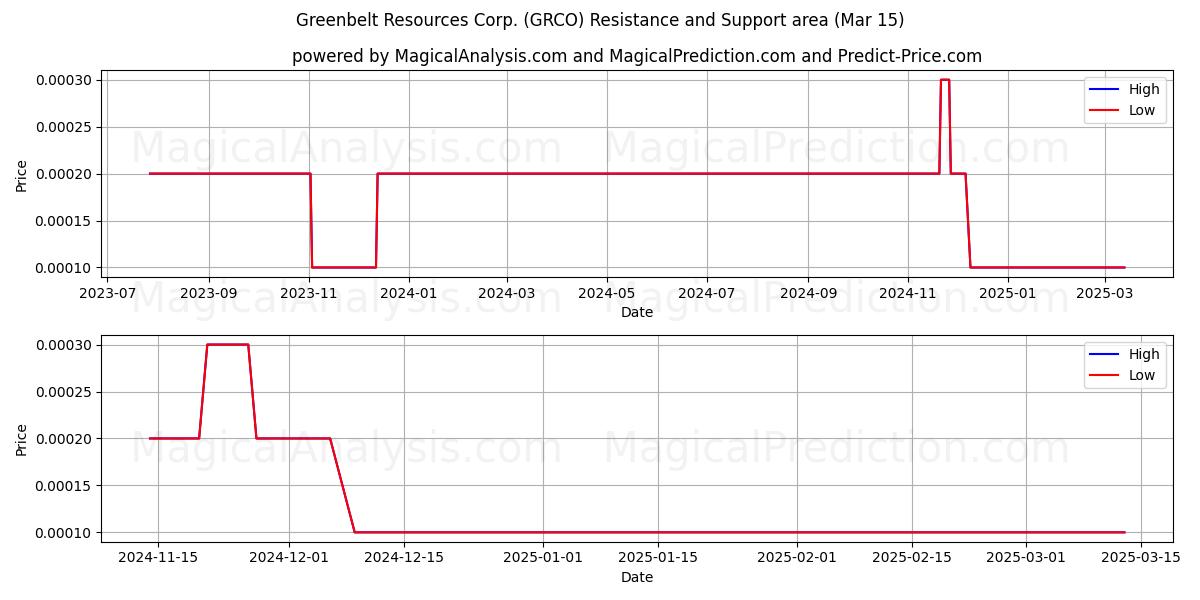
Task: Click the 0.00030 plateau peak in bottom chart
Action: pos(227,345)
